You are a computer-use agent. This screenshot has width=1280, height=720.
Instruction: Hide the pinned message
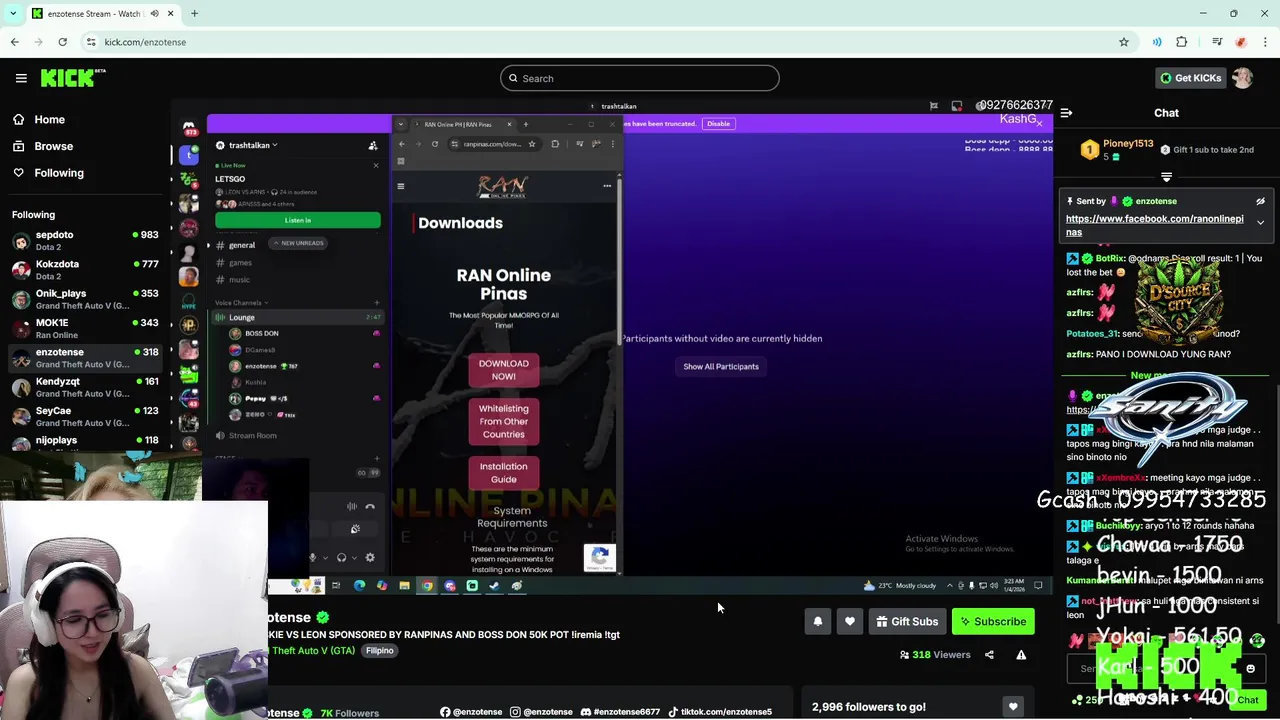[x=1260, y=201]
